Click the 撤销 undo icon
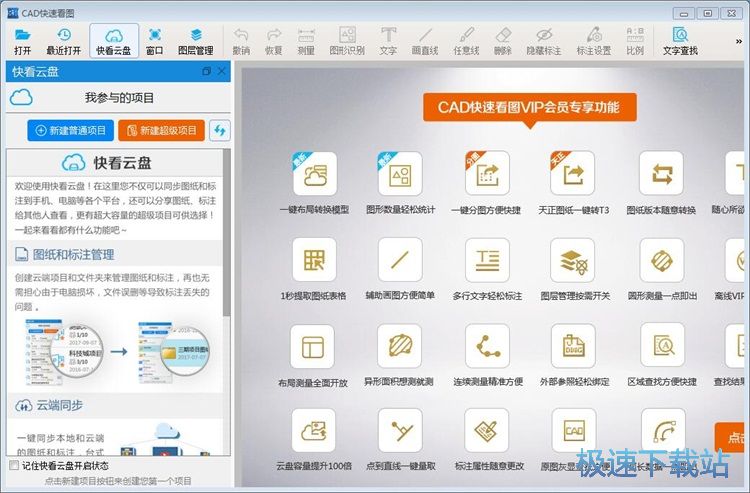 tap(241, 41)
